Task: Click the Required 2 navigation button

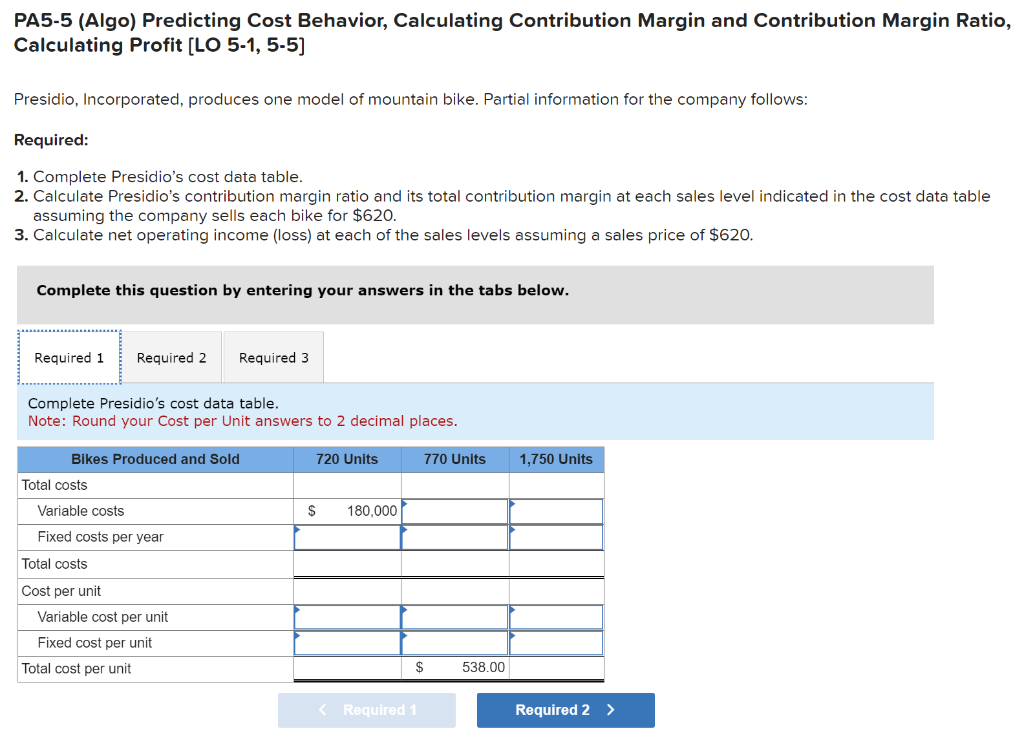Action: pos(565,710)
